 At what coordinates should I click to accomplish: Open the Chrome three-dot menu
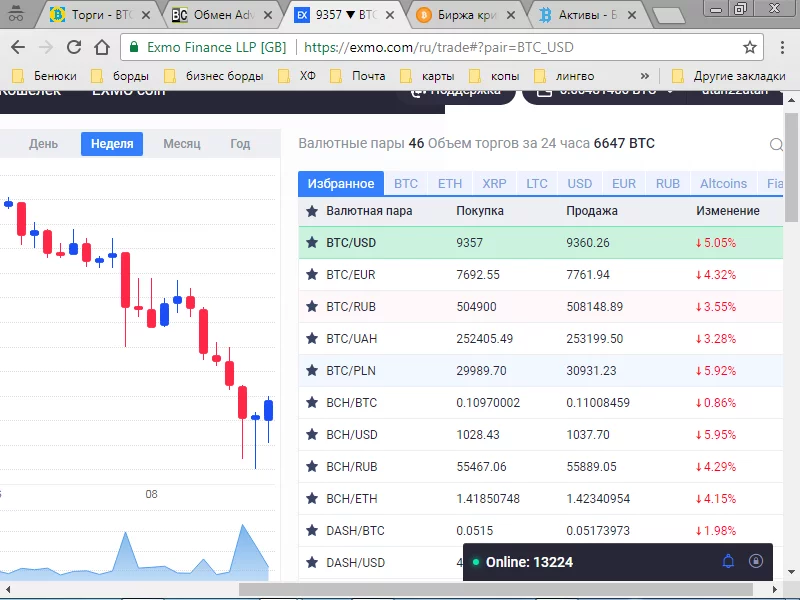[x=782, y=47]
